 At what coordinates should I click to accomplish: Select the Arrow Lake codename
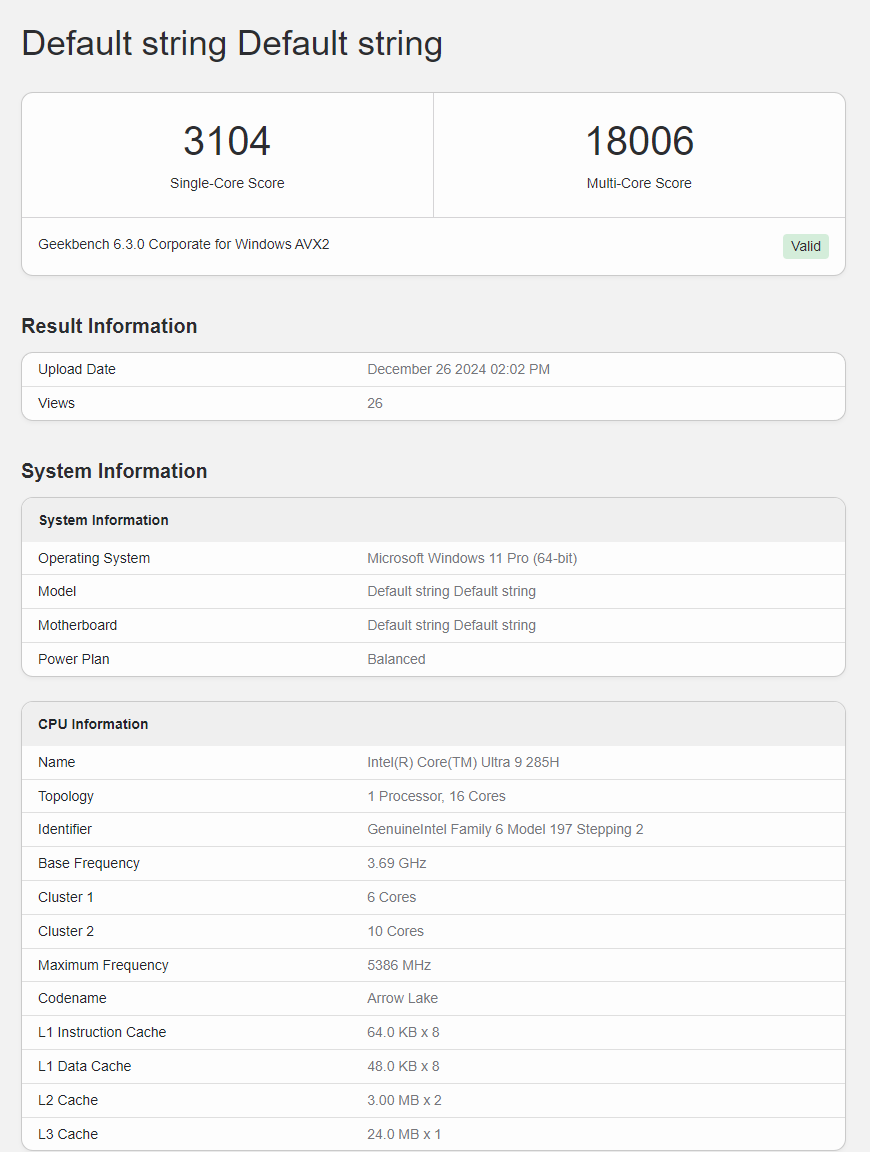click(402, 998)
